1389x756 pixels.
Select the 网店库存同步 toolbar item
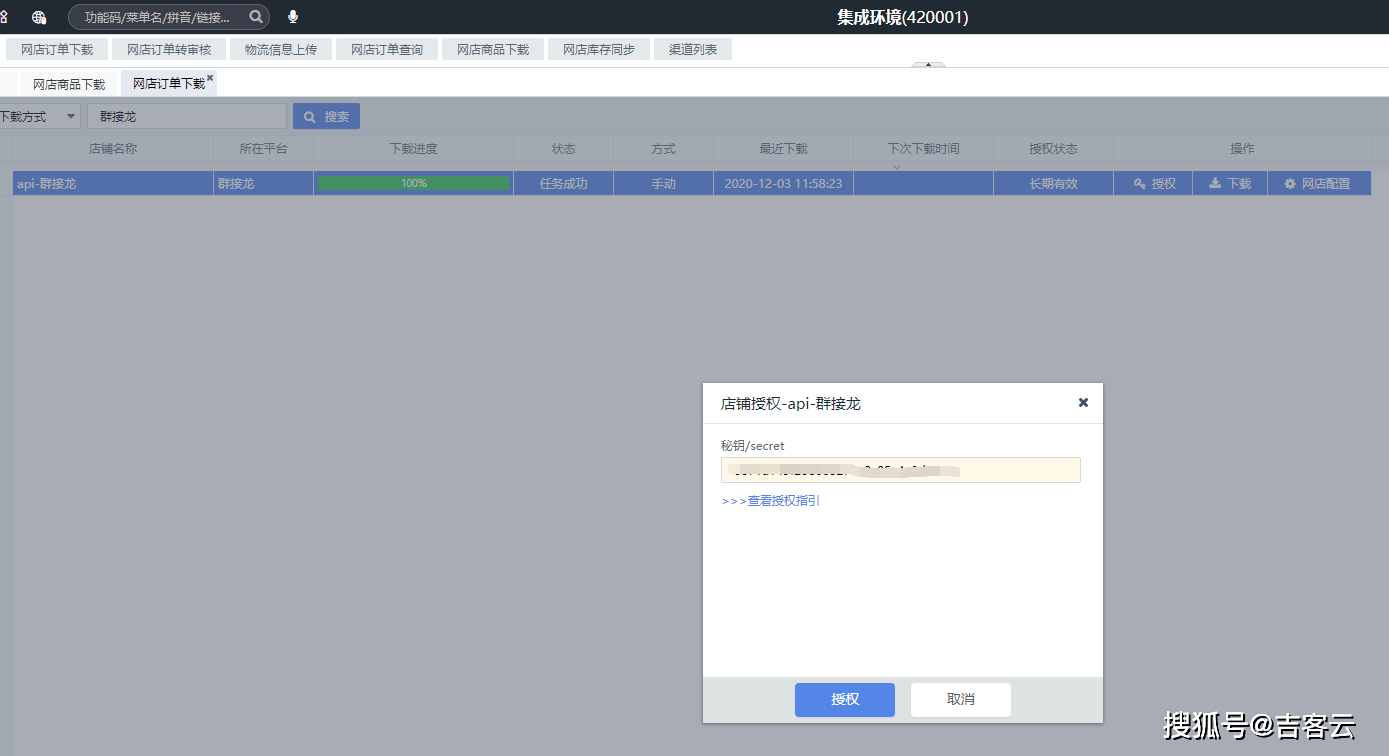click(x=598, y=48)
